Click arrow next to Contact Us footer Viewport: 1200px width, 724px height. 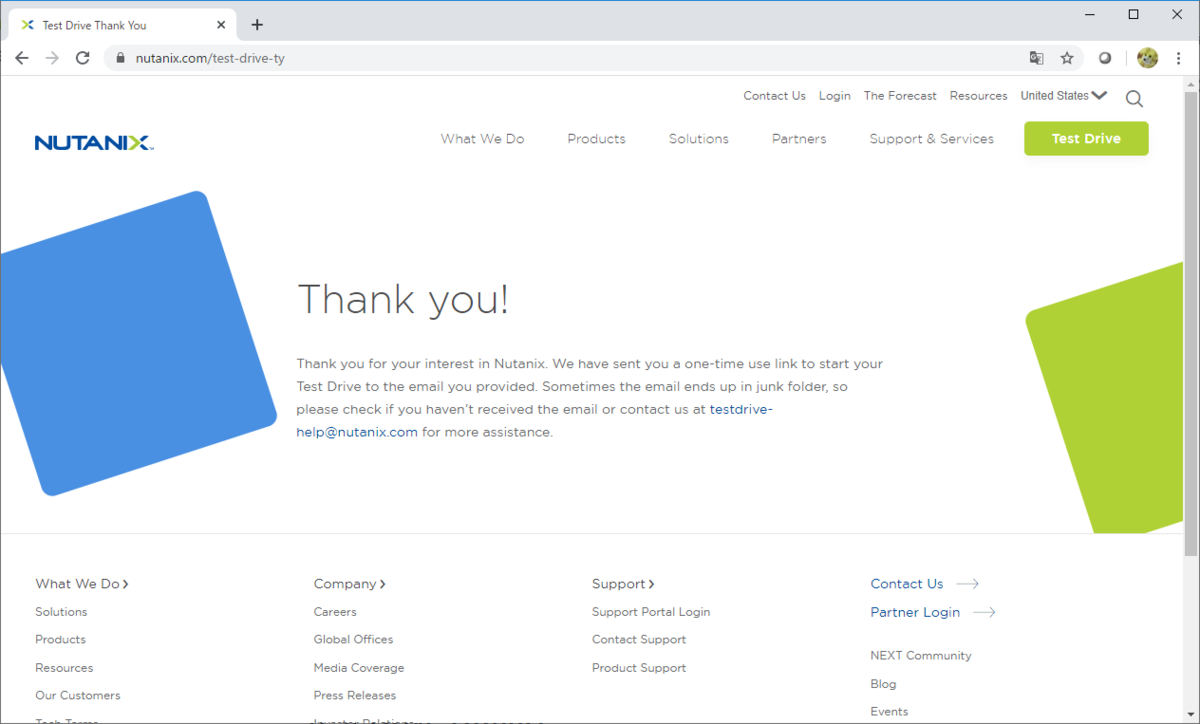pyautogui.click(x=967, y=584)
